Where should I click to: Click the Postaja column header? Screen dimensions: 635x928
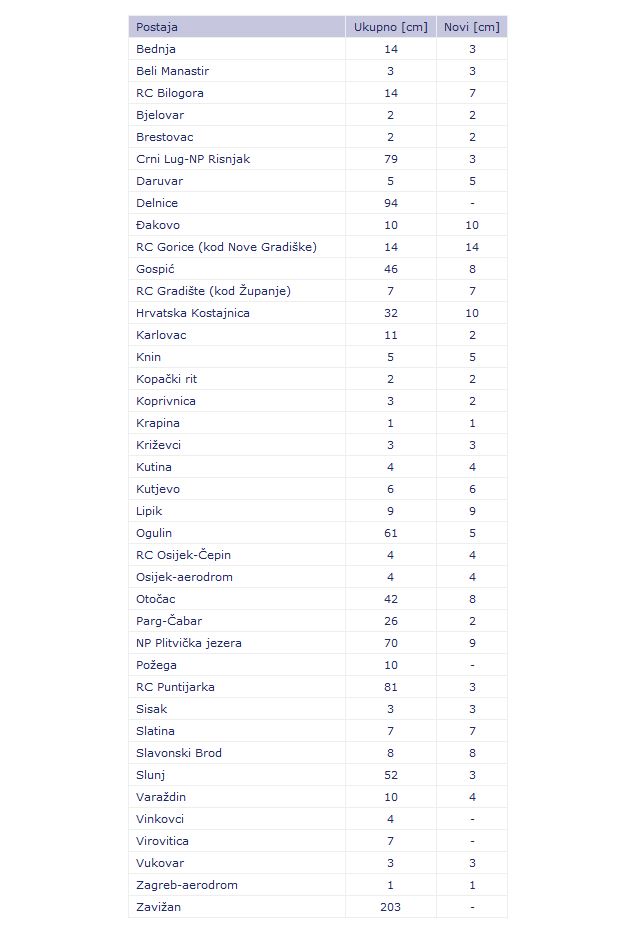coord(157,27)
